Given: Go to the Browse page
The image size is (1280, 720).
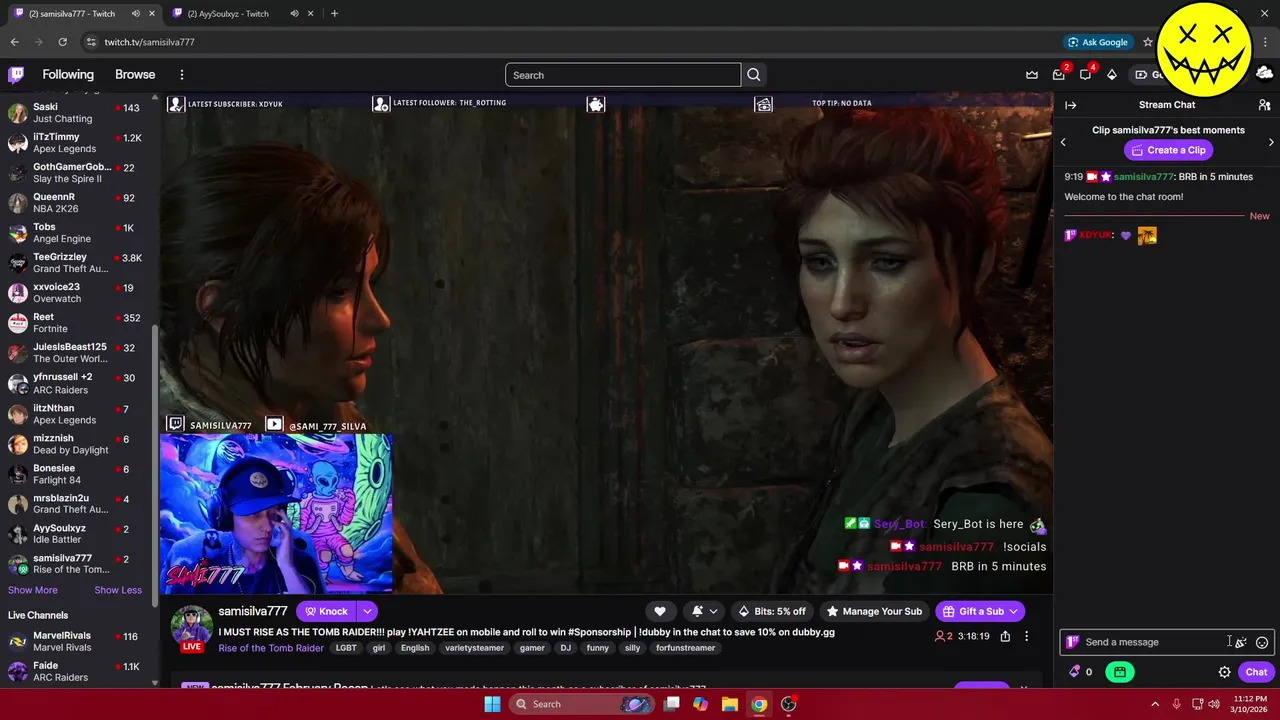Looking at the screenshot, I should pyautogui.click(x=135, y=75).
